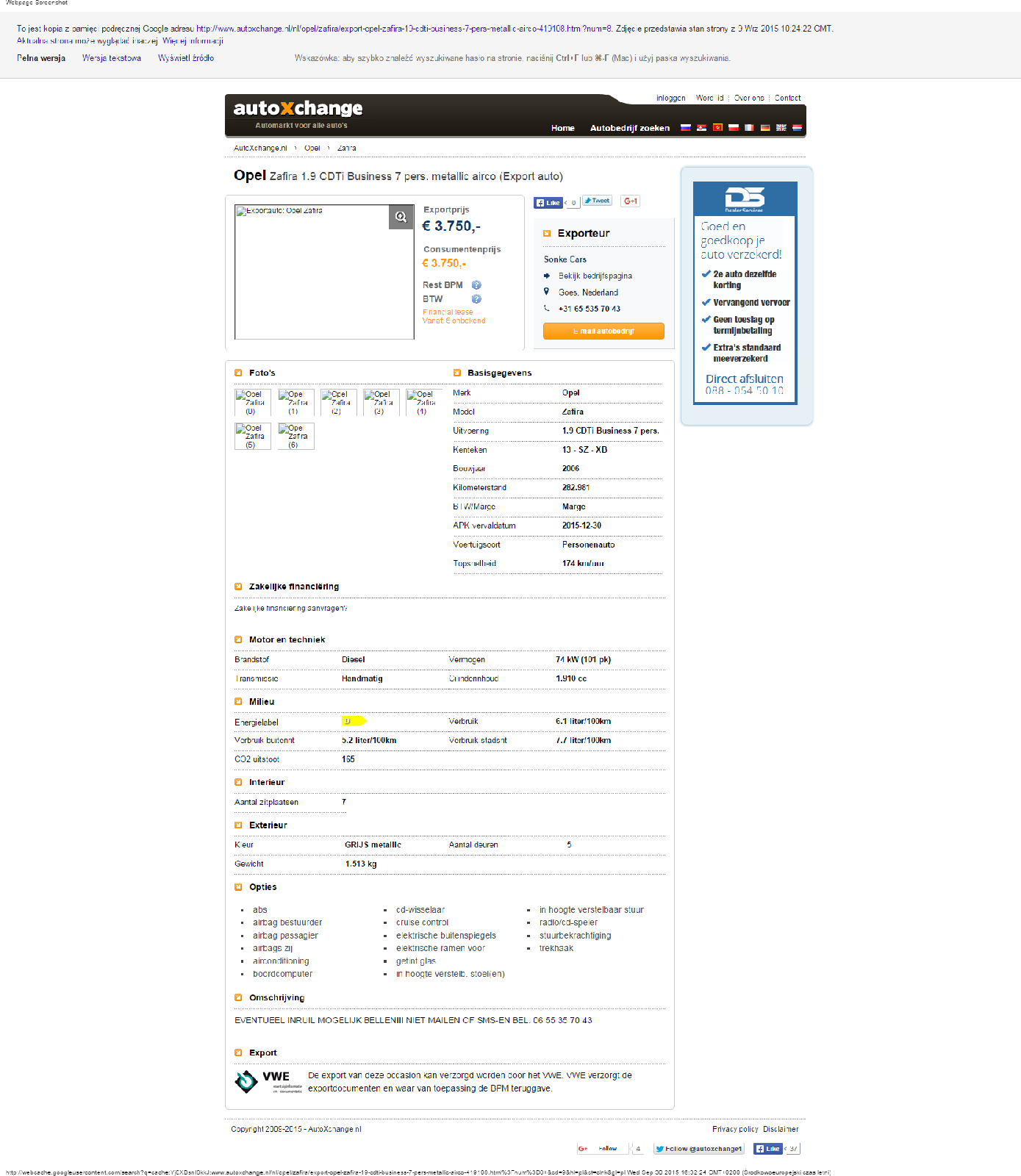Screen dimensions: 1021x1176
Task: Click Kilometerstand value 282.981
Action: click(x=576, y=488)
